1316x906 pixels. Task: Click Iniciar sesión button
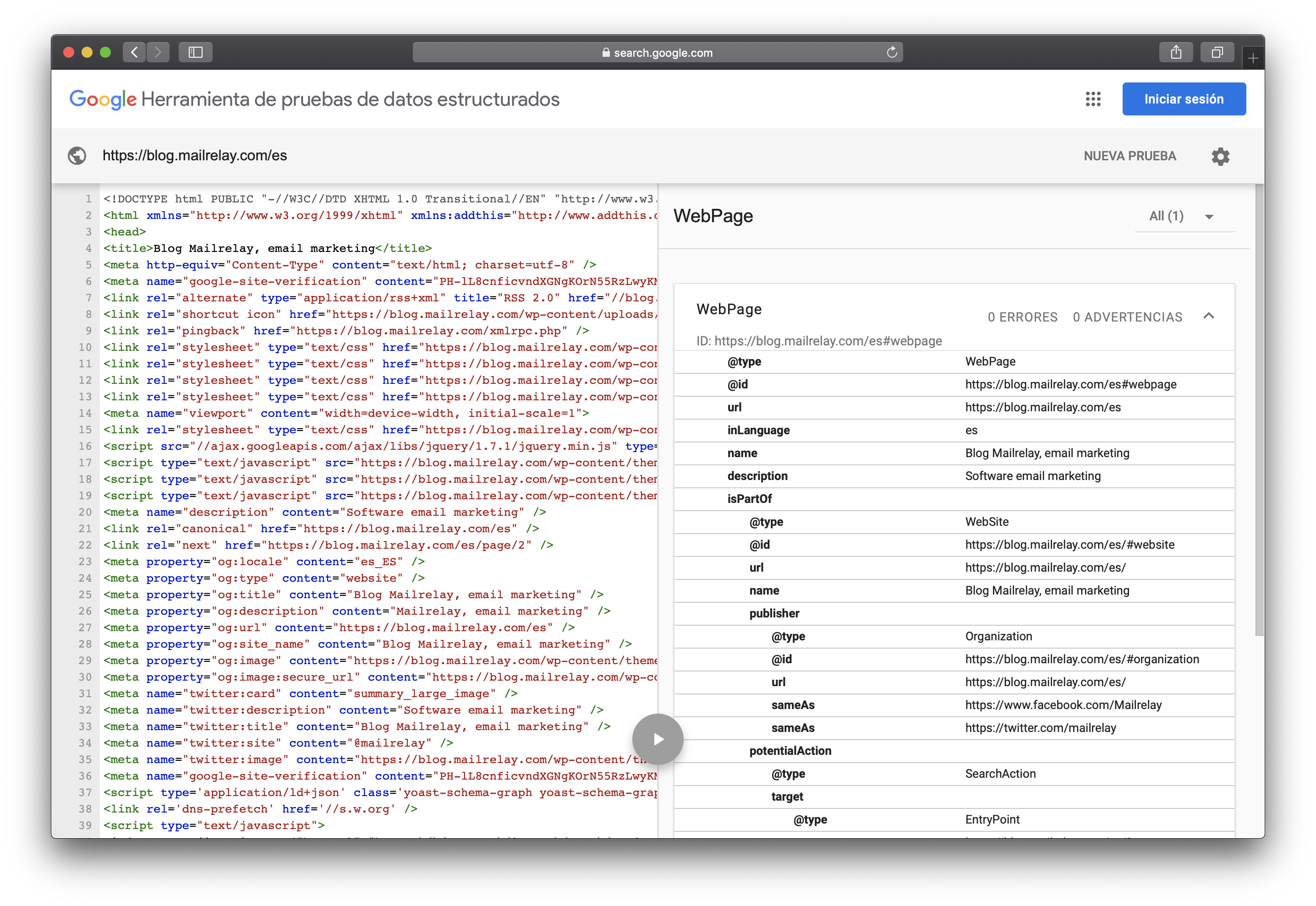[x=1184, y=99]
